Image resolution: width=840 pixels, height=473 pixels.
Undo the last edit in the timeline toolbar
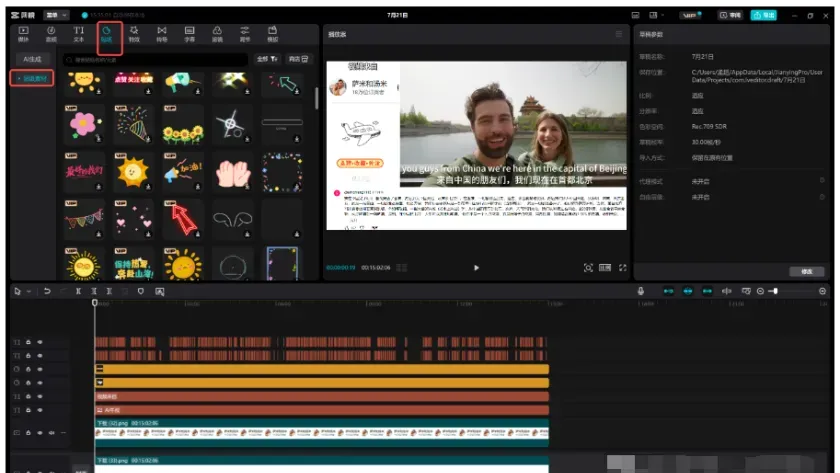(x=47, y=291)
